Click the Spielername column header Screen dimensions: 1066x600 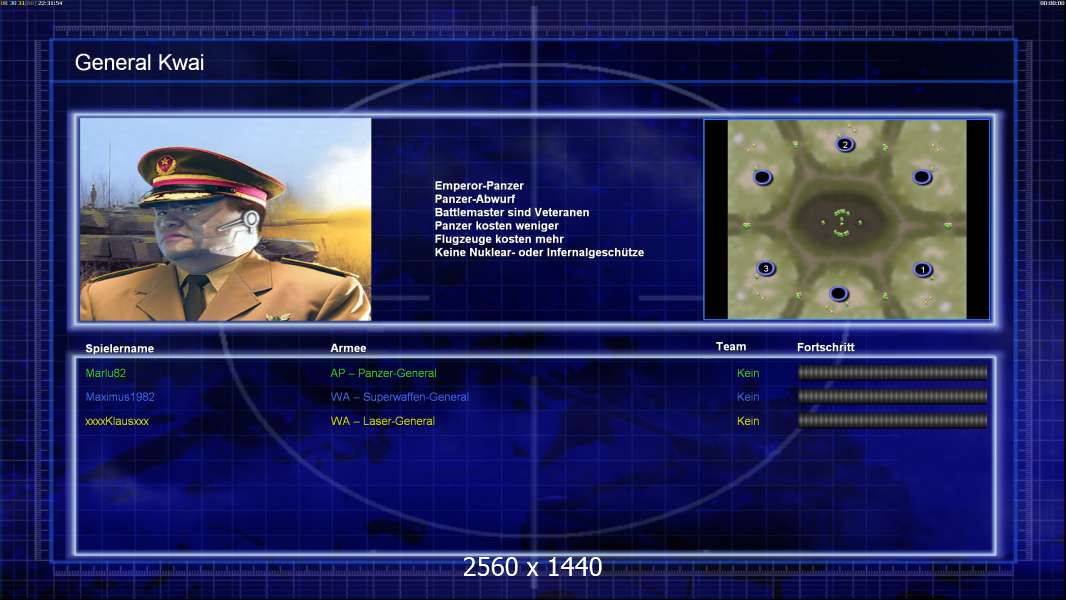point(120,349)
